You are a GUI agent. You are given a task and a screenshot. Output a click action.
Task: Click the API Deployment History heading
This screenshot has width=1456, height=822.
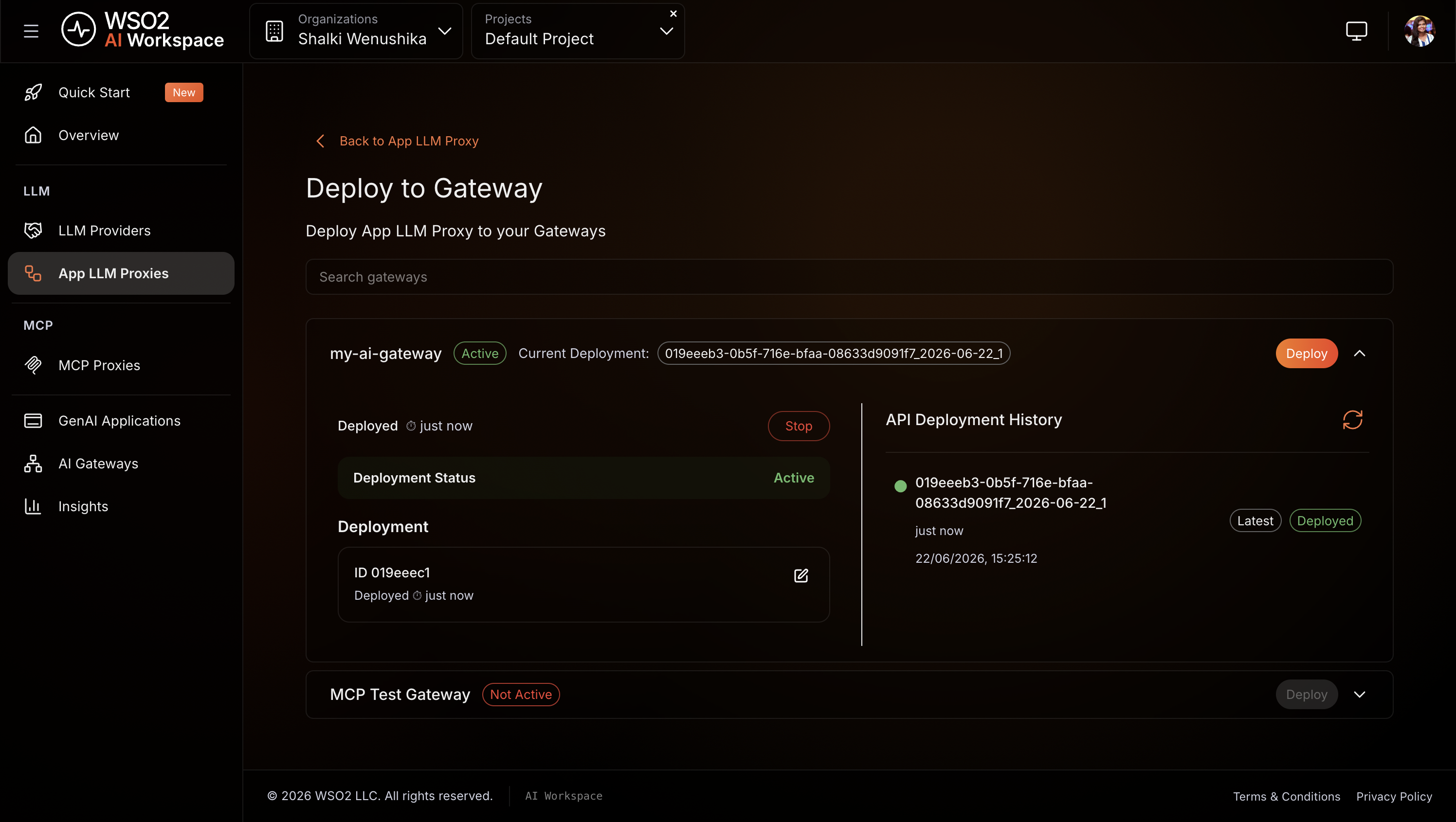973,419
